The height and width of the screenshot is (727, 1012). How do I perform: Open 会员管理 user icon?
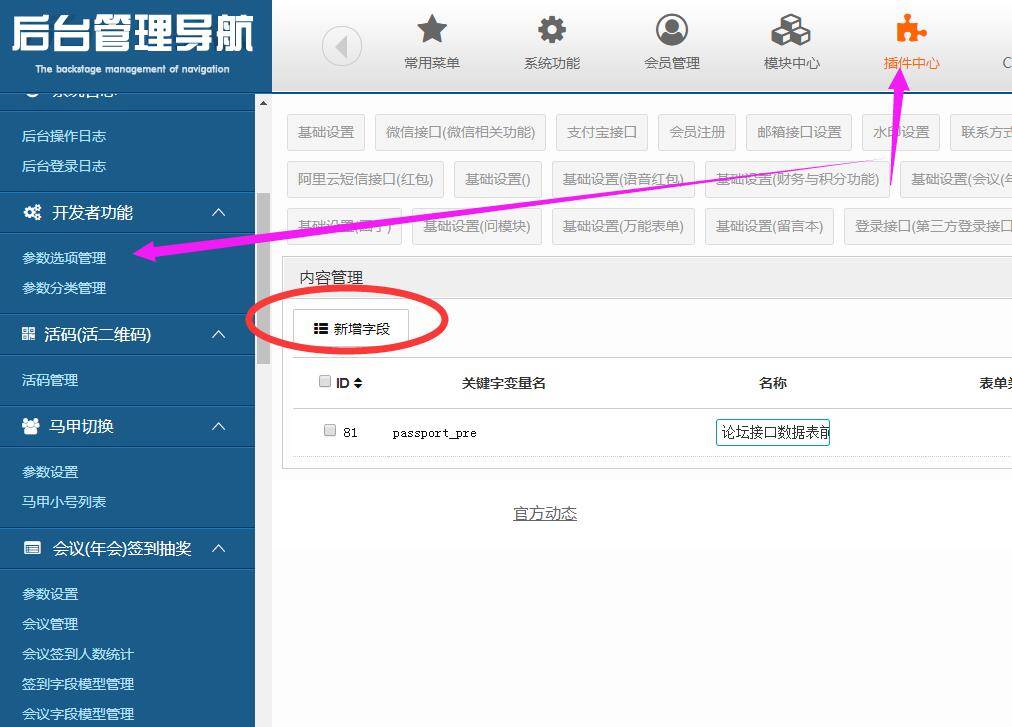point(672,30)
